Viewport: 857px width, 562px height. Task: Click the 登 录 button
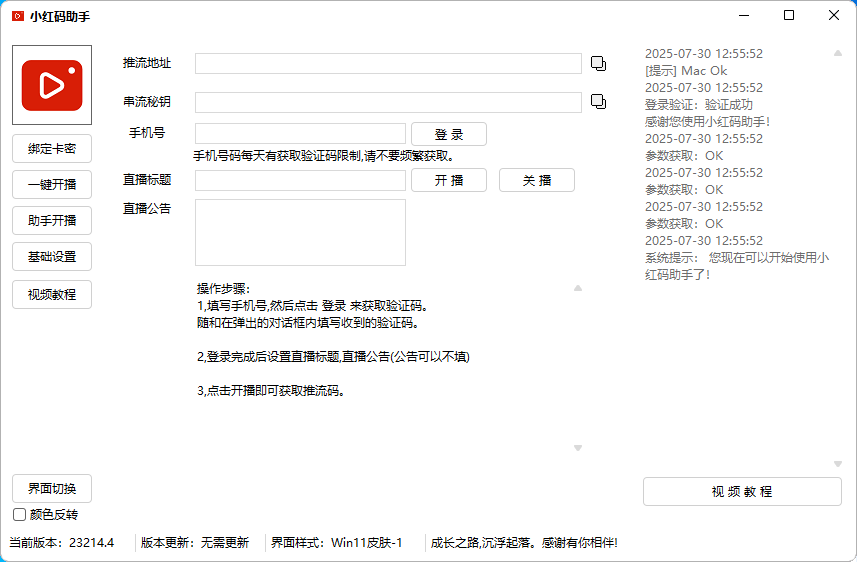[449, 134]
